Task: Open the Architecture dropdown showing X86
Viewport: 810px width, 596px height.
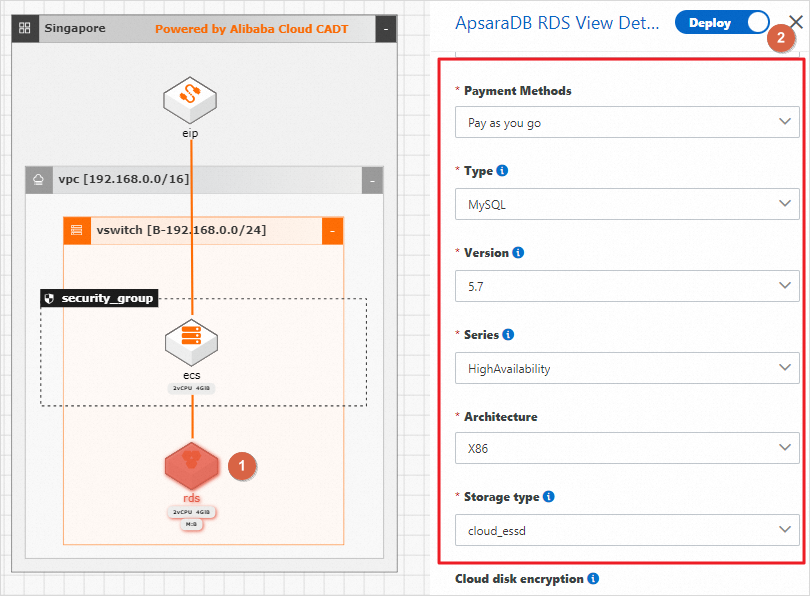Action: 627,448
